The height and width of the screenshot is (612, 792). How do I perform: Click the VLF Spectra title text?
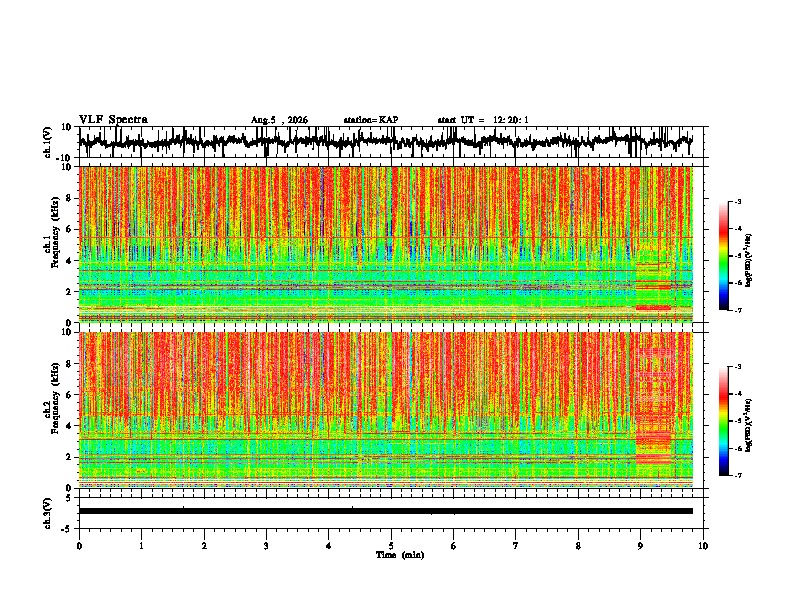click(x=113, y=120)
